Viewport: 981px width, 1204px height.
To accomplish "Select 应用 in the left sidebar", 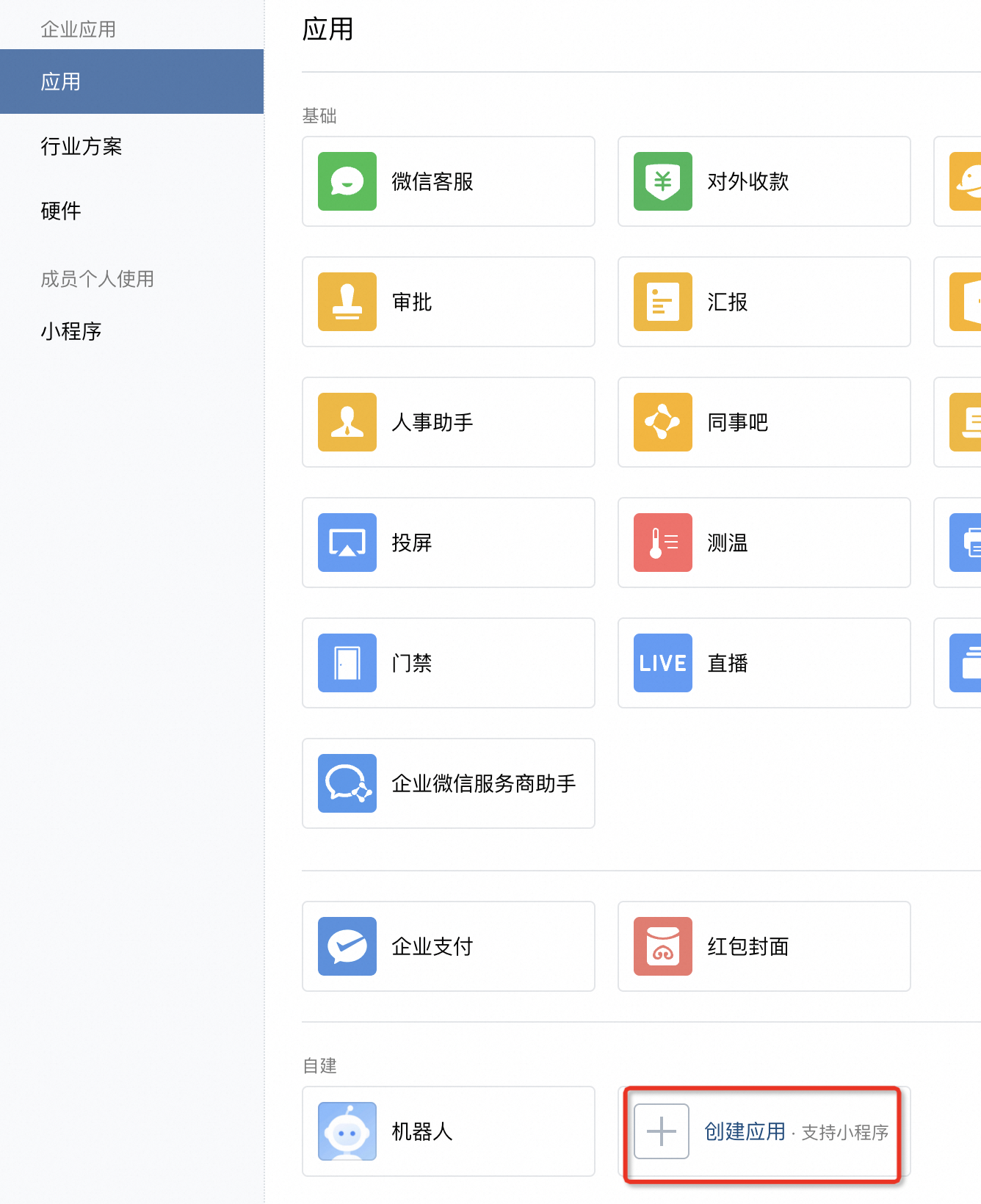I will coord(132,81).
